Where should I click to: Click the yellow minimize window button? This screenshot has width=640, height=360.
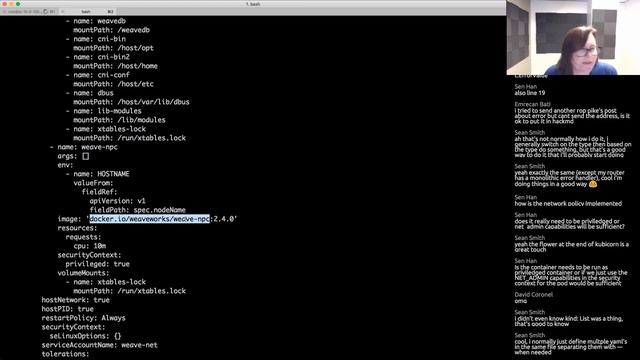pos(11,4)
